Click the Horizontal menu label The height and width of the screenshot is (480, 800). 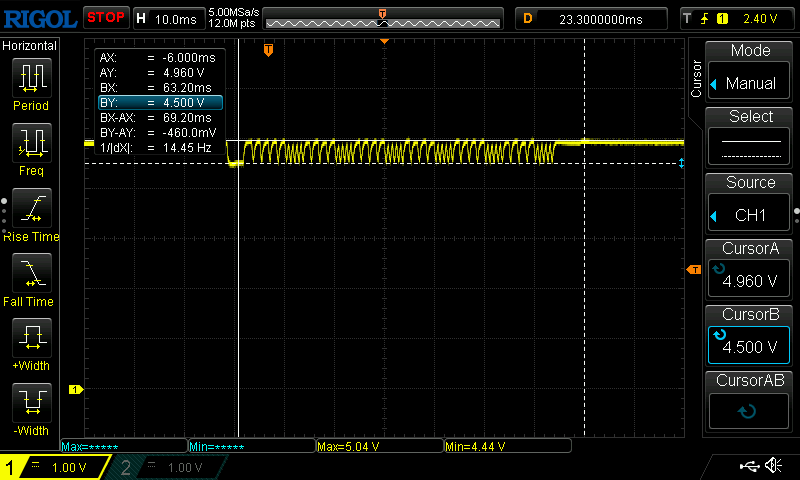coord(30,46)
